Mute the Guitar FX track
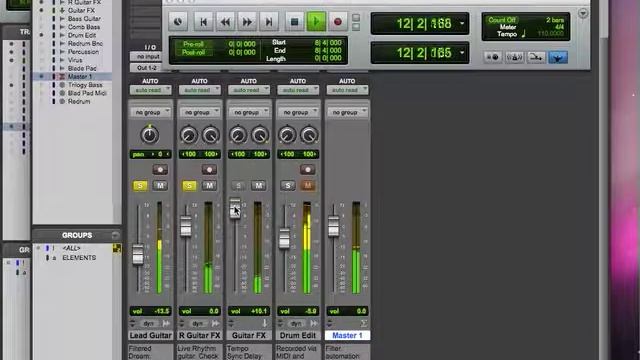 pos(258,186)
